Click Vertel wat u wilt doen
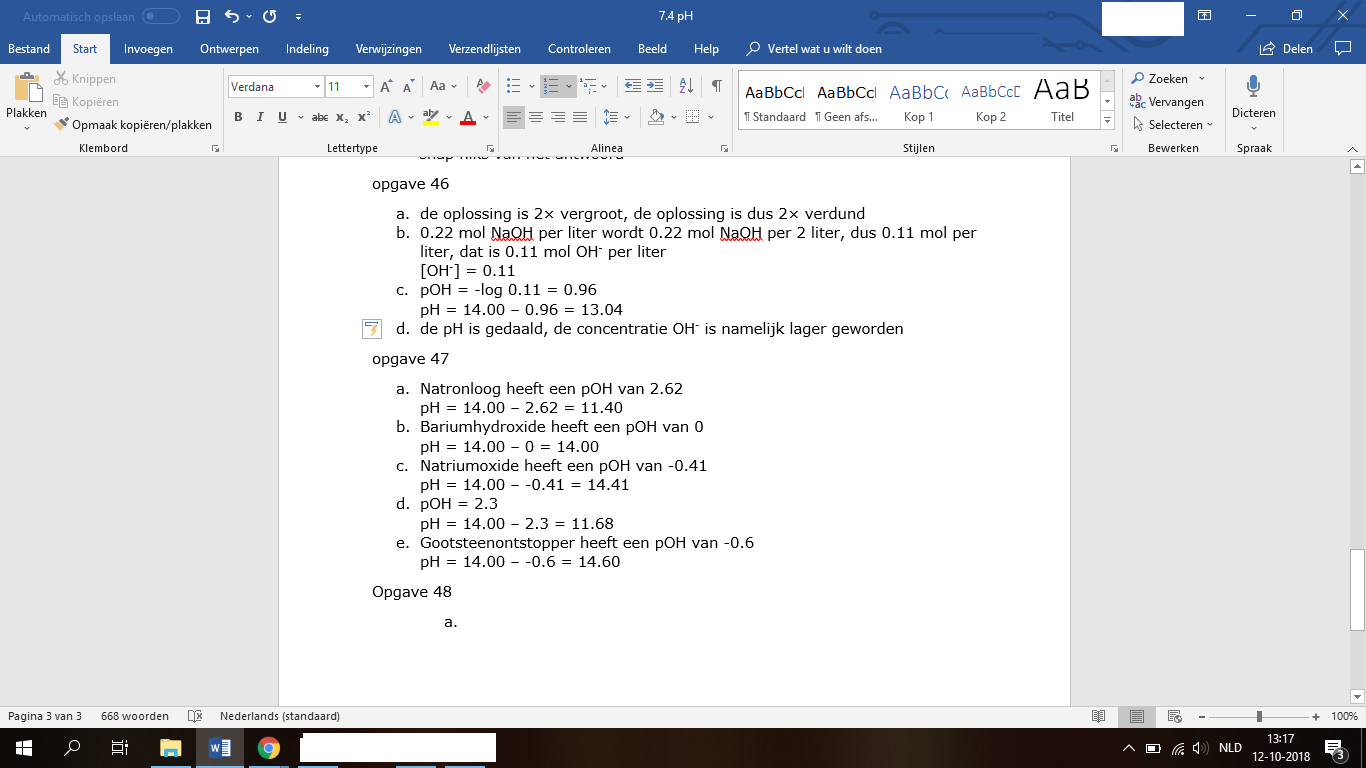 (815, 49)
